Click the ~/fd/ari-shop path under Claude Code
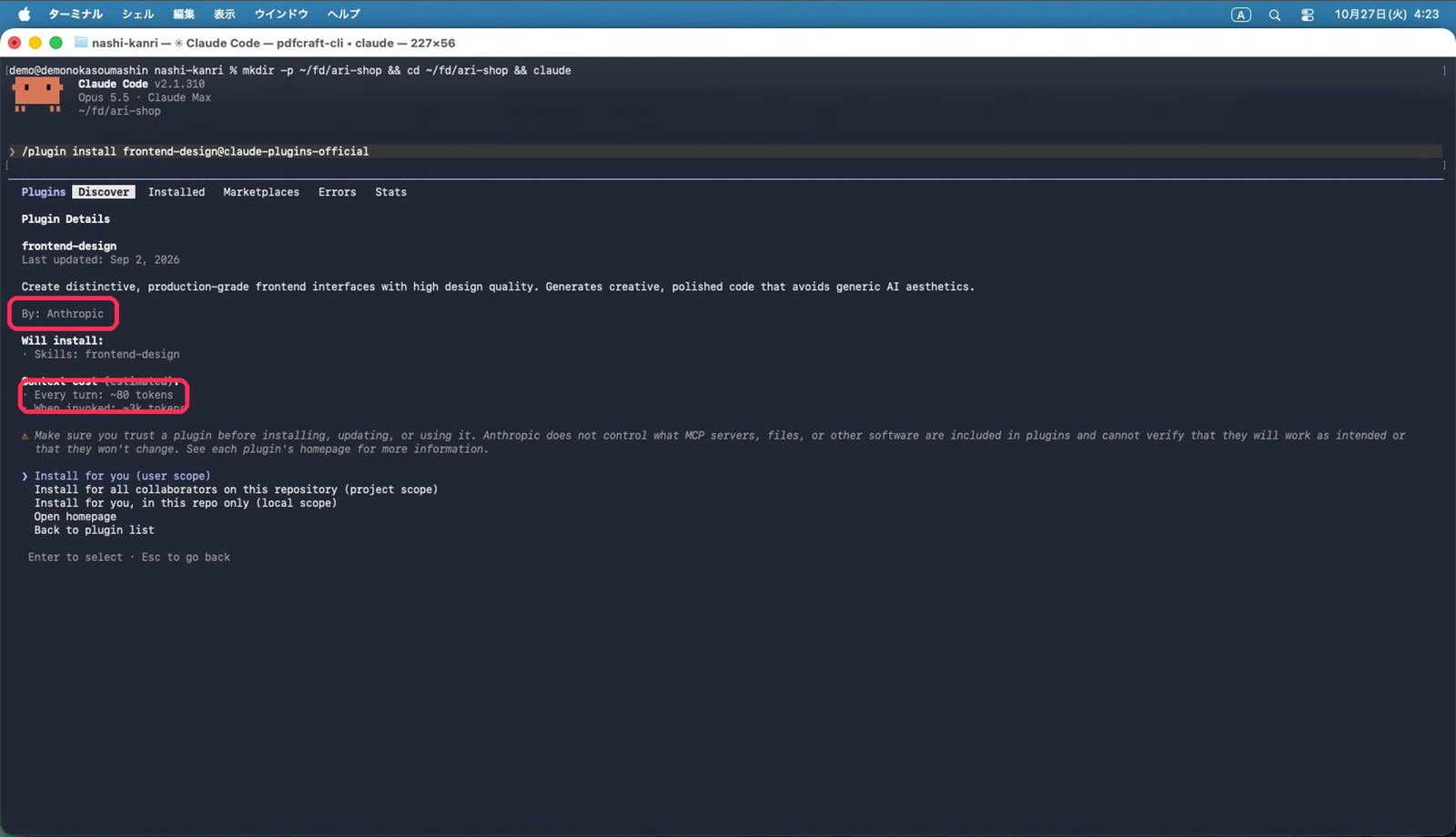 [119, 111]
